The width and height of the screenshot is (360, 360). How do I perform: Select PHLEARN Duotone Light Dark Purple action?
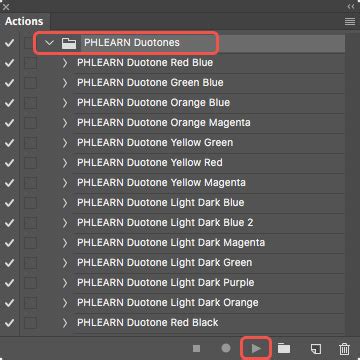[166, 283]
